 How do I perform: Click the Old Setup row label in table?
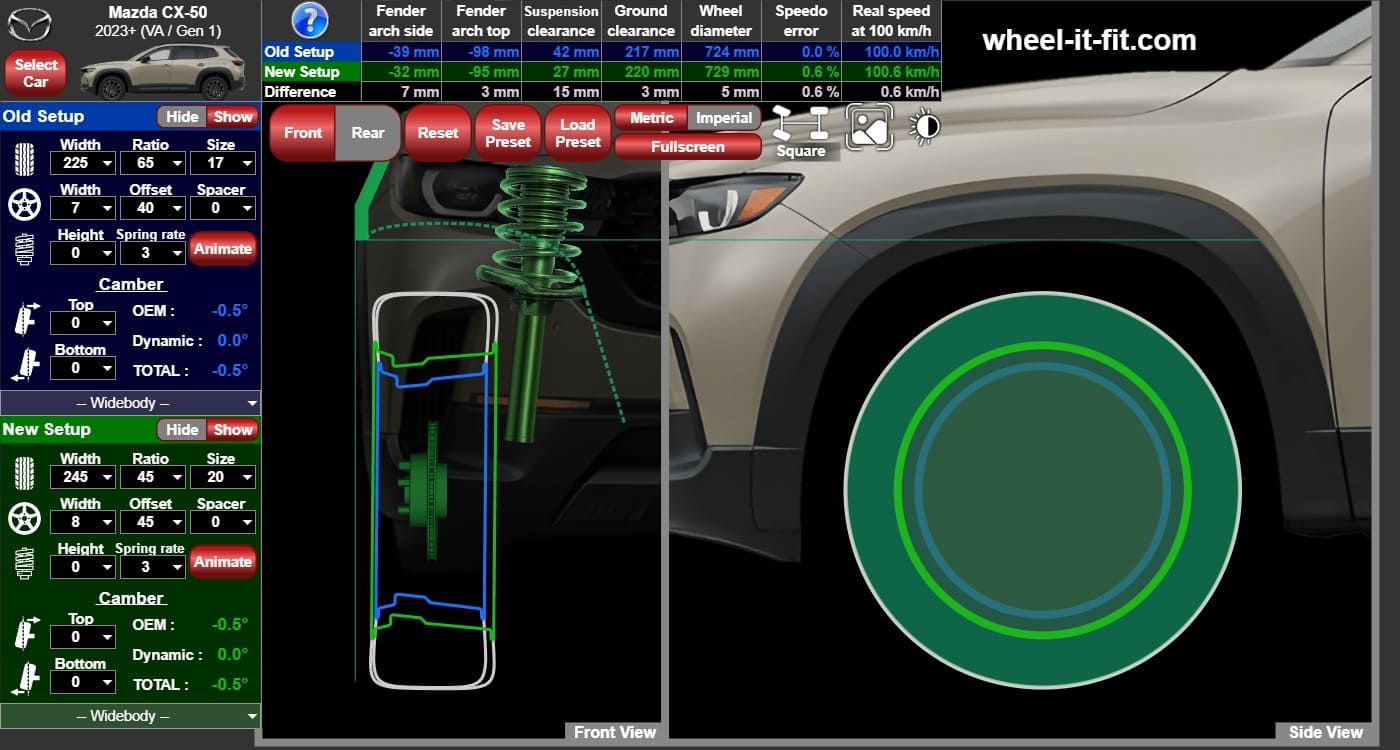click(x=312, y=52)
